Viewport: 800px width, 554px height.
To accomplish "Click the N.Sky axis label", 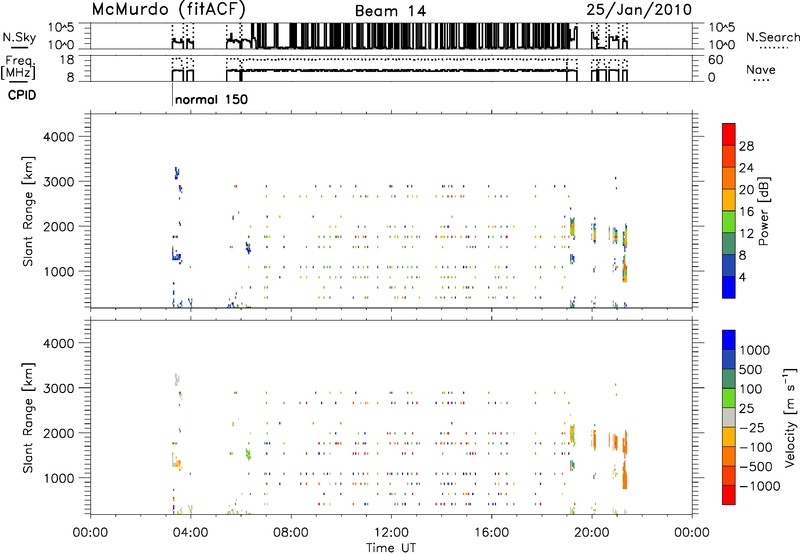I will 19,37.
